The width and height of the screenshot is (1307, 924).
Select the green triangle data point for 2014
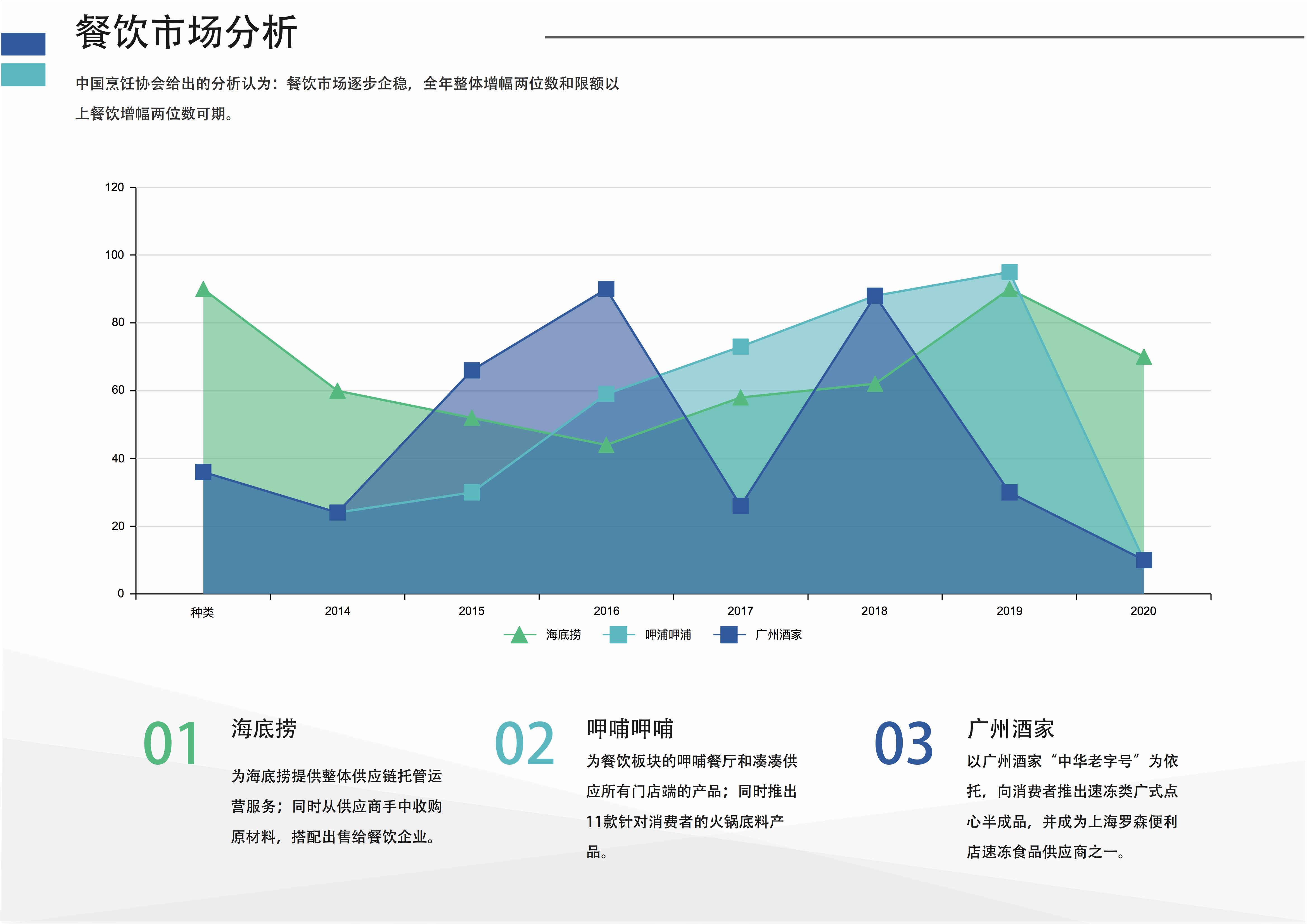pos(338,391)
